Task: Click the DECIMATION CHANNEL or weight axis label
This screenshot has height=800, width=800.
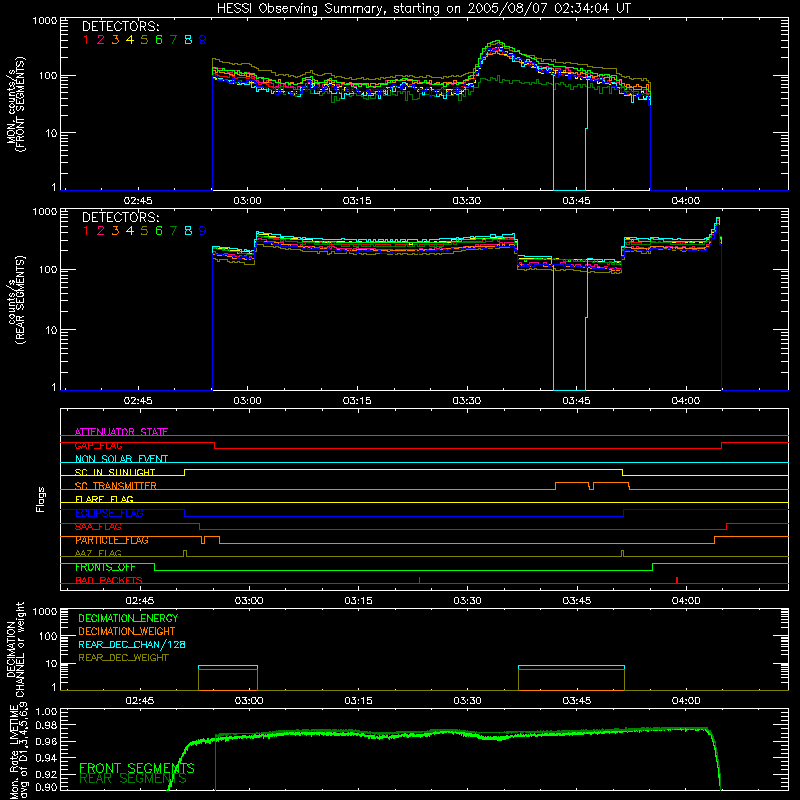Action: click(x=16, y=649)
